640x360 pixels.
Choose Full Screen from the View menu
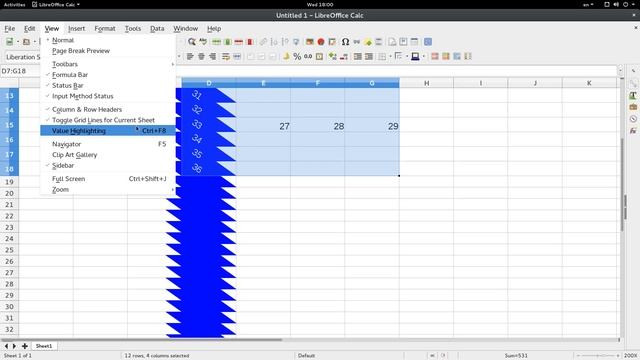click(x=108, y=179)
